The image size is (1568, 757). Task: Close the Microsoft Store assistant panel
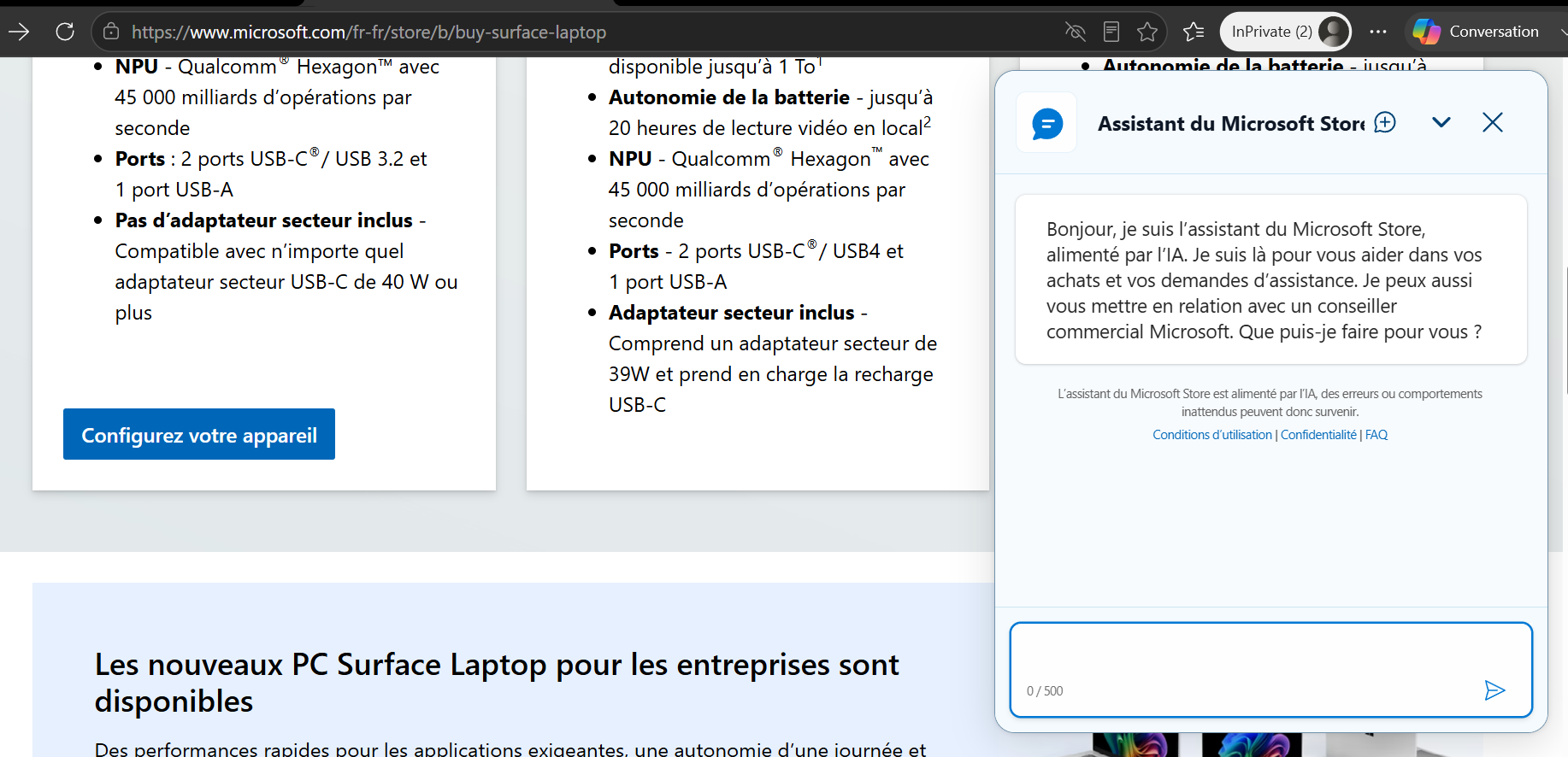1493,122
